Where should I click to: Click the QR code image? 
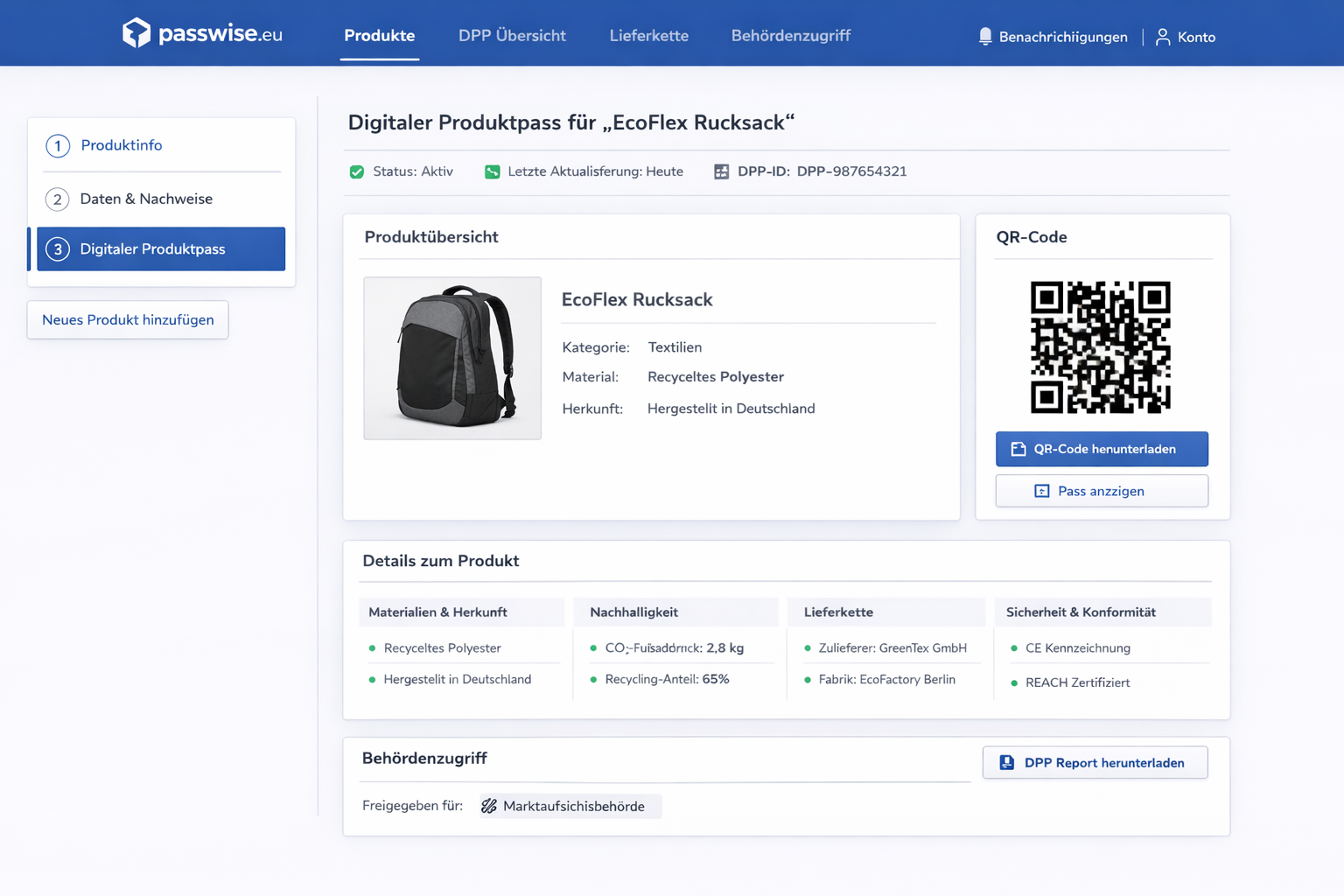[1101, 346]
